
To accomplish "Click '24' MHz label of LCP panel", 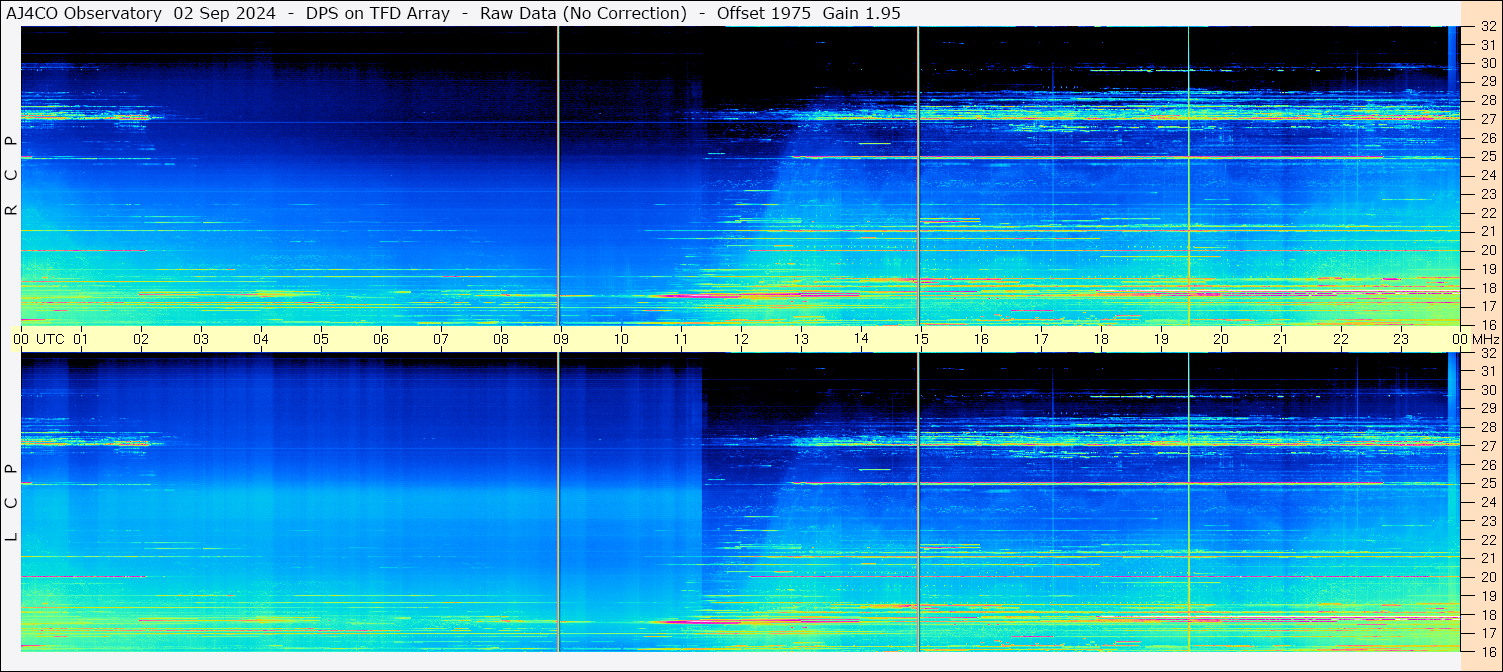I will point(1488,502).
